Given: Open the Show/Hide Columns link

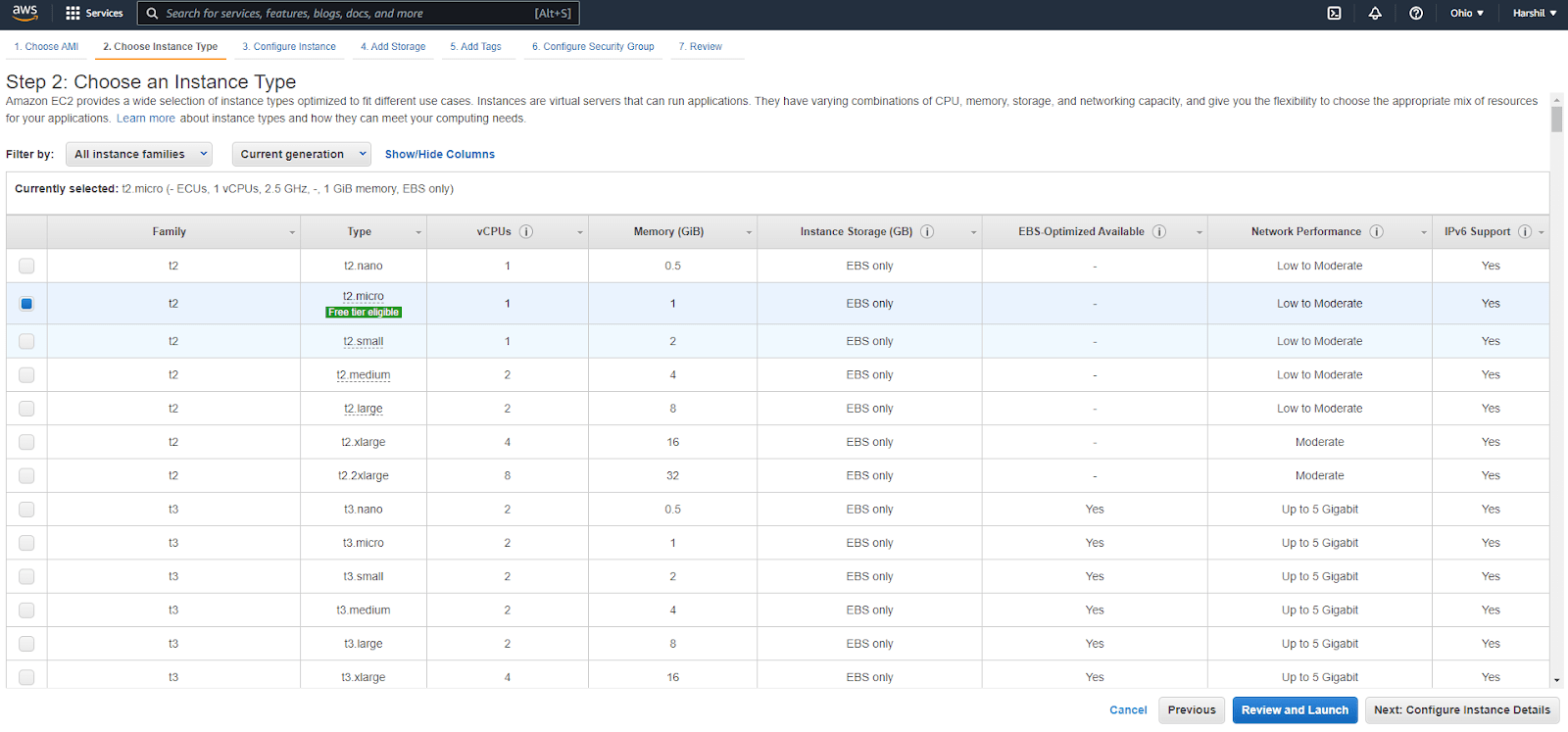Looking at the screenshot, I should (x=440, y=155).
